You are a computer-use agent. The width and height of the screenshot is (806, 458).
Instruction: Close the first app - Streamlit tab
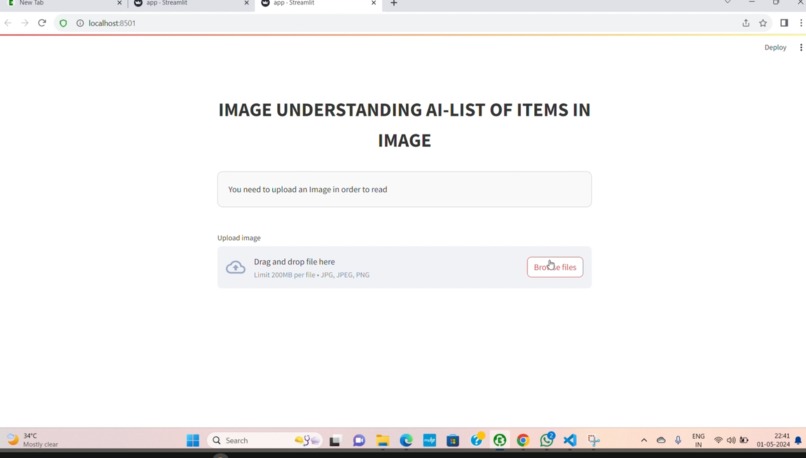(x=246, y=3)
